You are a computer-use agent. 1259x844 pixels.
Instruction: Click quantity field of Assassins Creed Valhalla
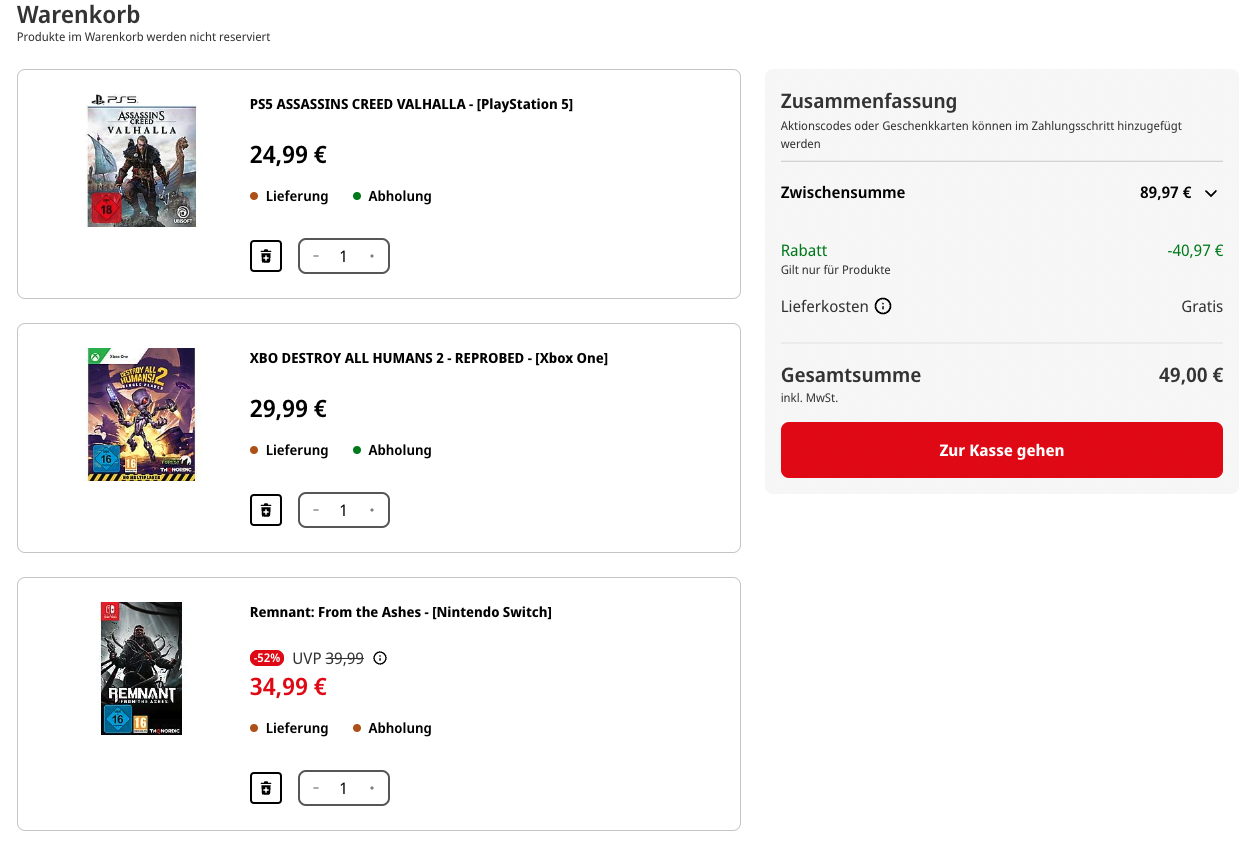point(343,256)
